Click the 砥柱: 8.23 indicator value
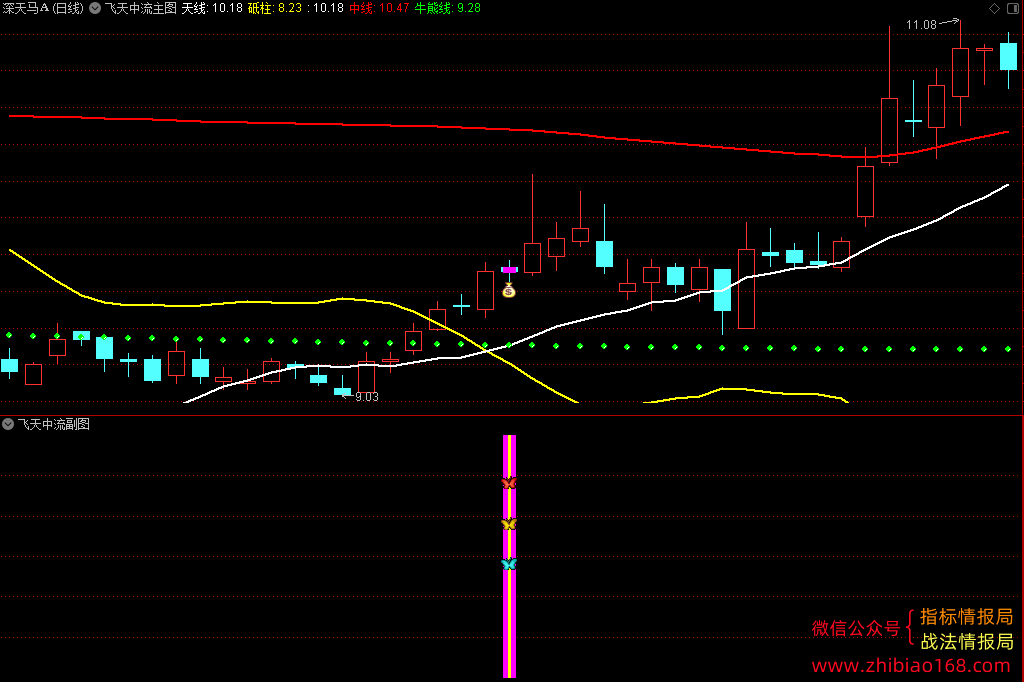The image size is (1024, 682). click(274, 8)
